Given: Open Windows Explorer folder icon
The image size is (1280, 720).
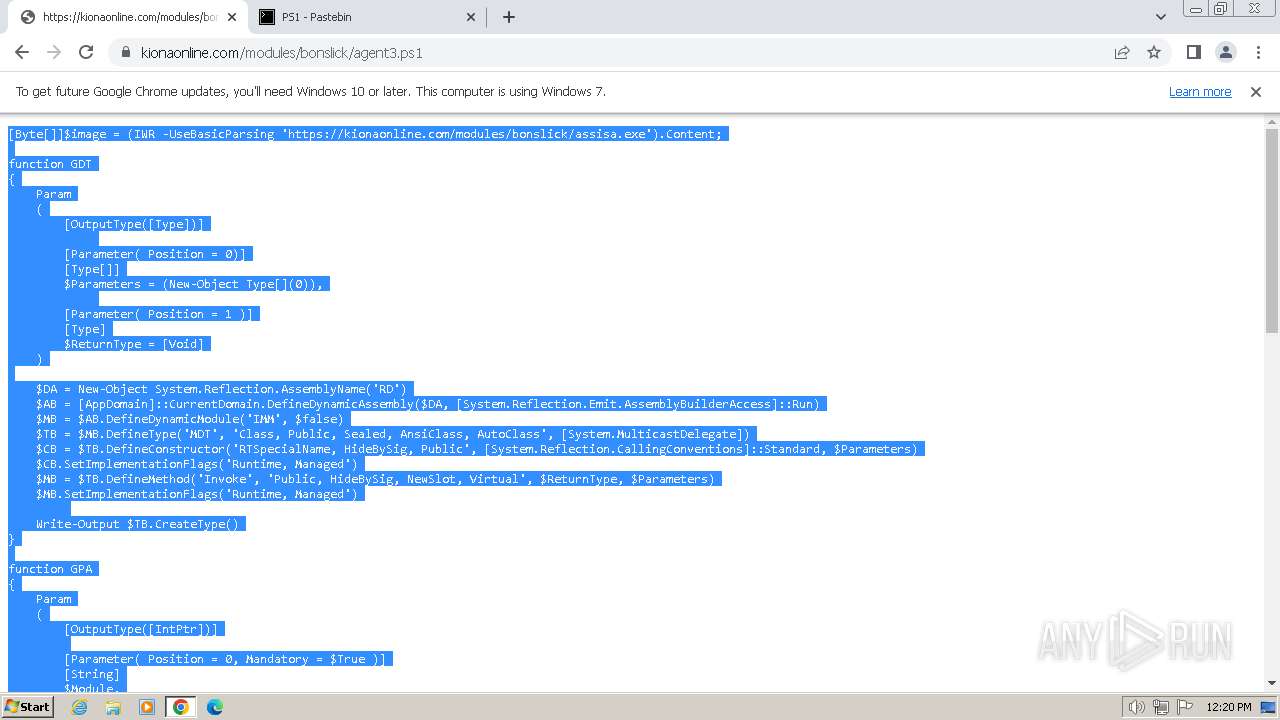Looking at the screenshot, I should click(x=113, y=707).
